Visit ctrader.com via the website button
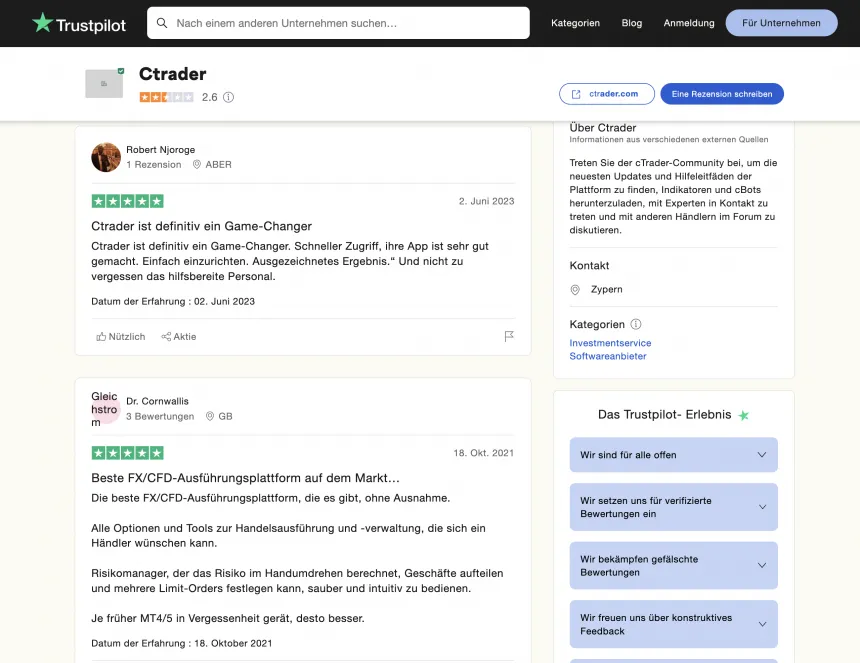Viewport: 860px width, 663px height. [606, 93]
